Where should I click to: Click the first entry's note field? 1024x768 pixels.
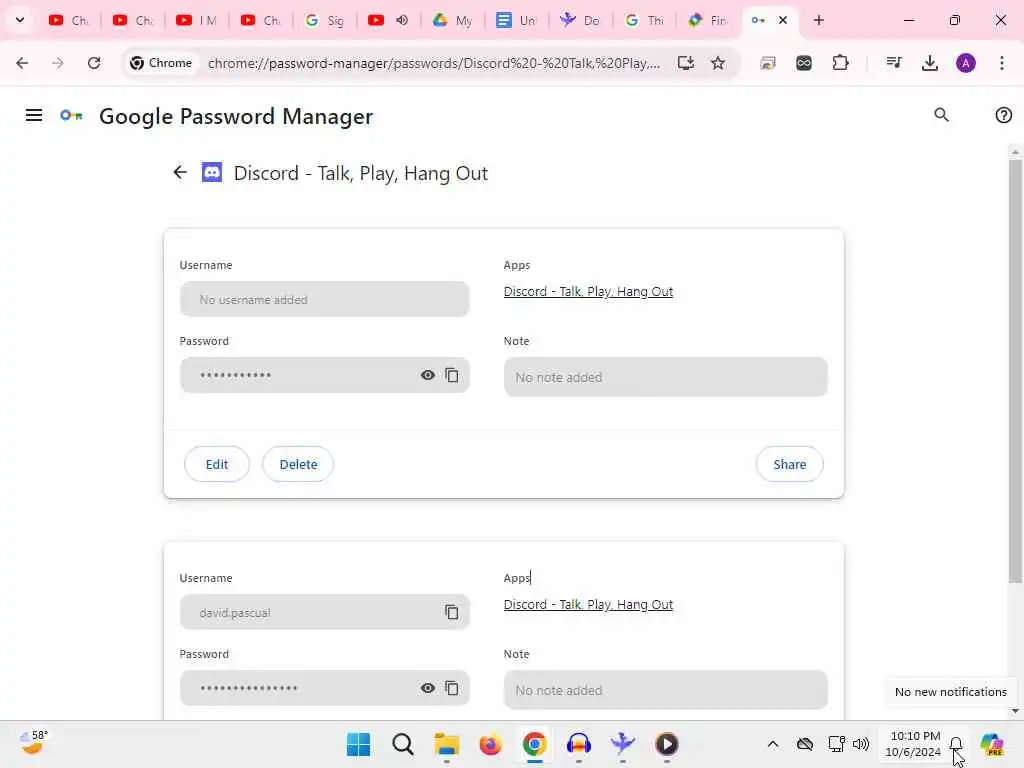click(x=665, y=377)
